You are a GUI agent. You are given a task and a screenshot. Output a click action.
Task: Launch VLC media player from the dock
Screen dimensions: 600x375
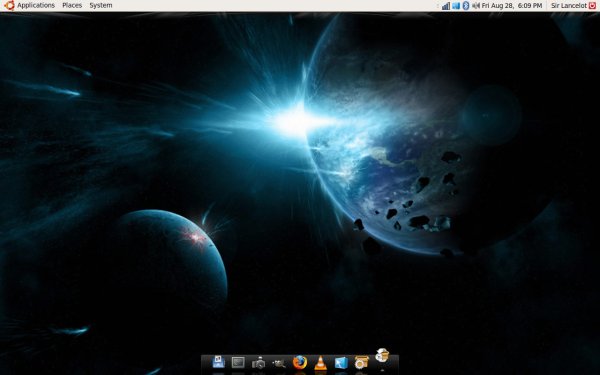(320, 362)
